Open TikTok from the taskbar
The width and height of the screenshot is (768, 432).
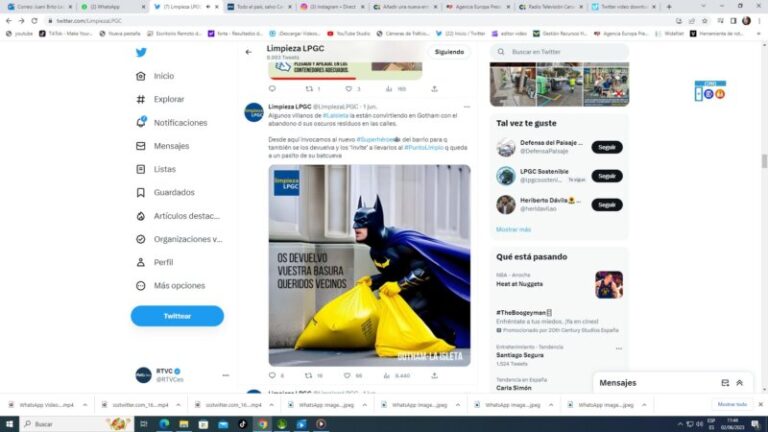(242, 424)
